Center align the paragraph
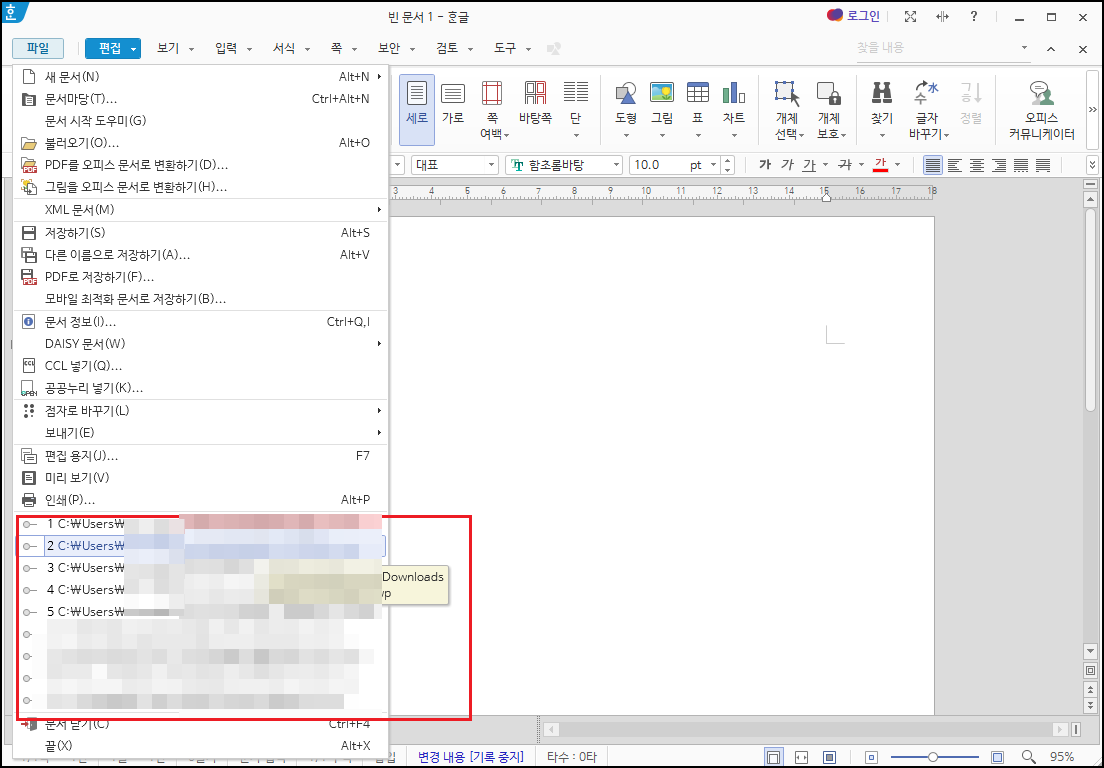 977,165
